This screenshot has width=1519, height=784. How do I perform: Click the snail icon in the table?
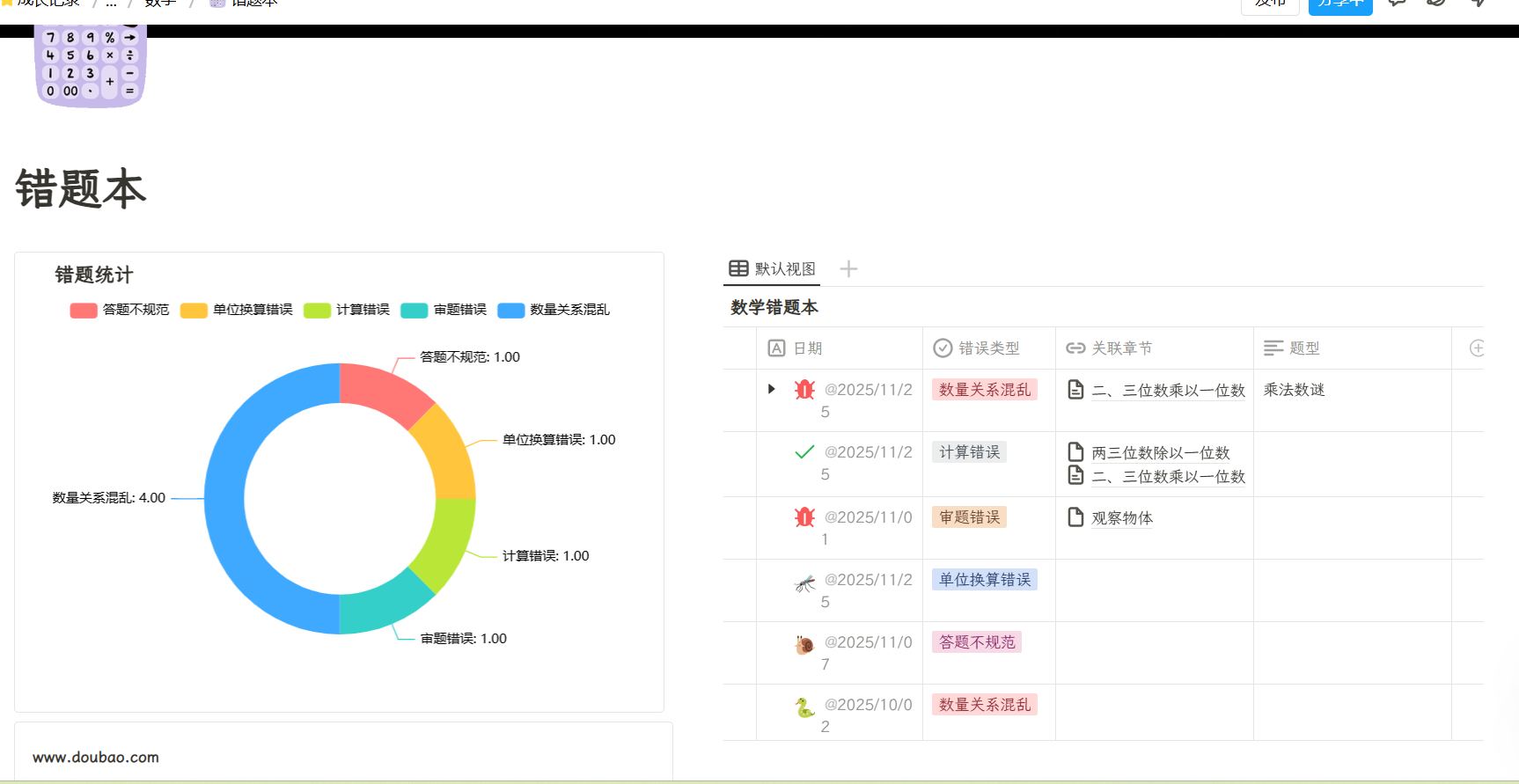(804, 645)
